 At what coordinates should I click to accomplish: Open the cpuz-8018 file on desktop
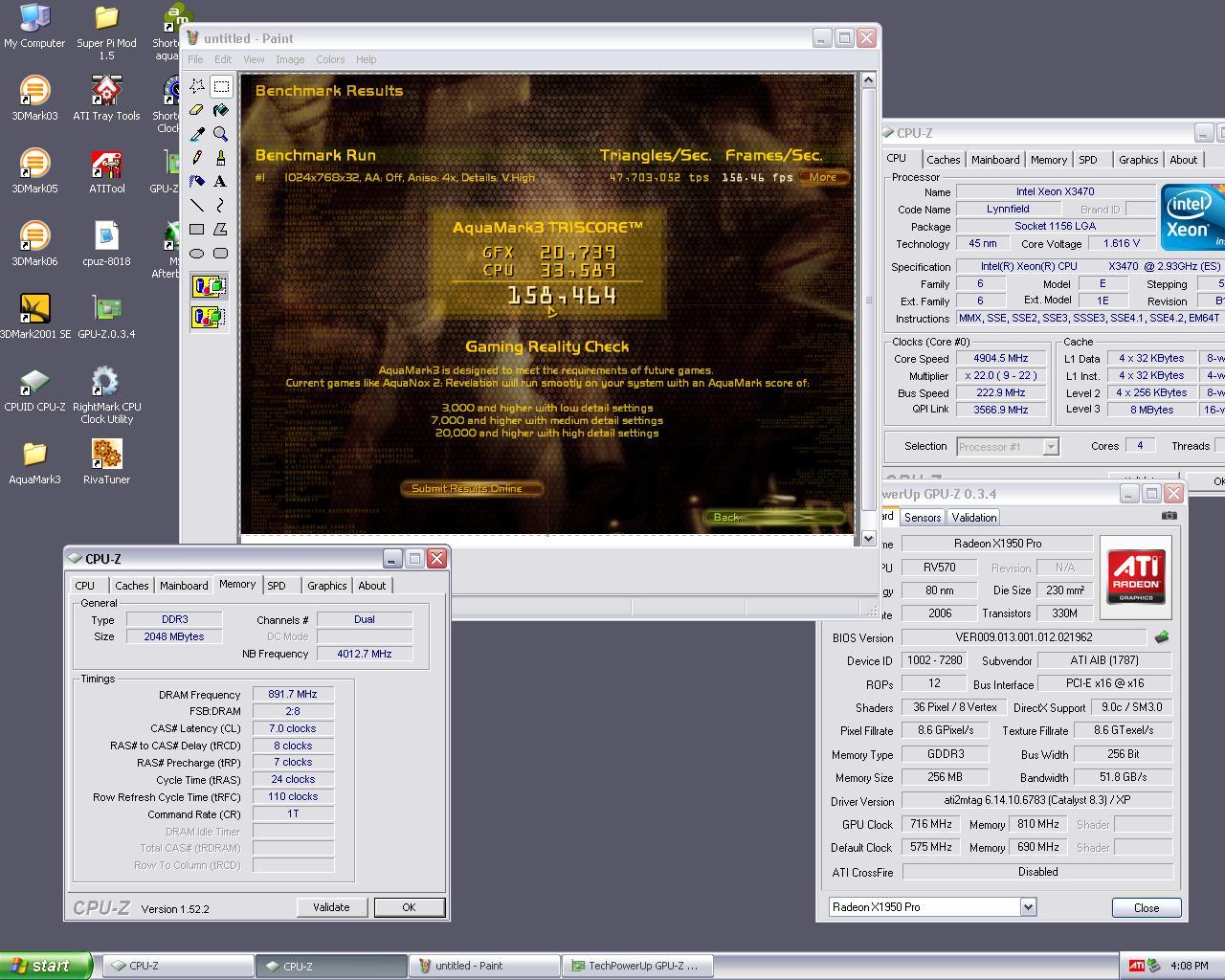(106, 244)
